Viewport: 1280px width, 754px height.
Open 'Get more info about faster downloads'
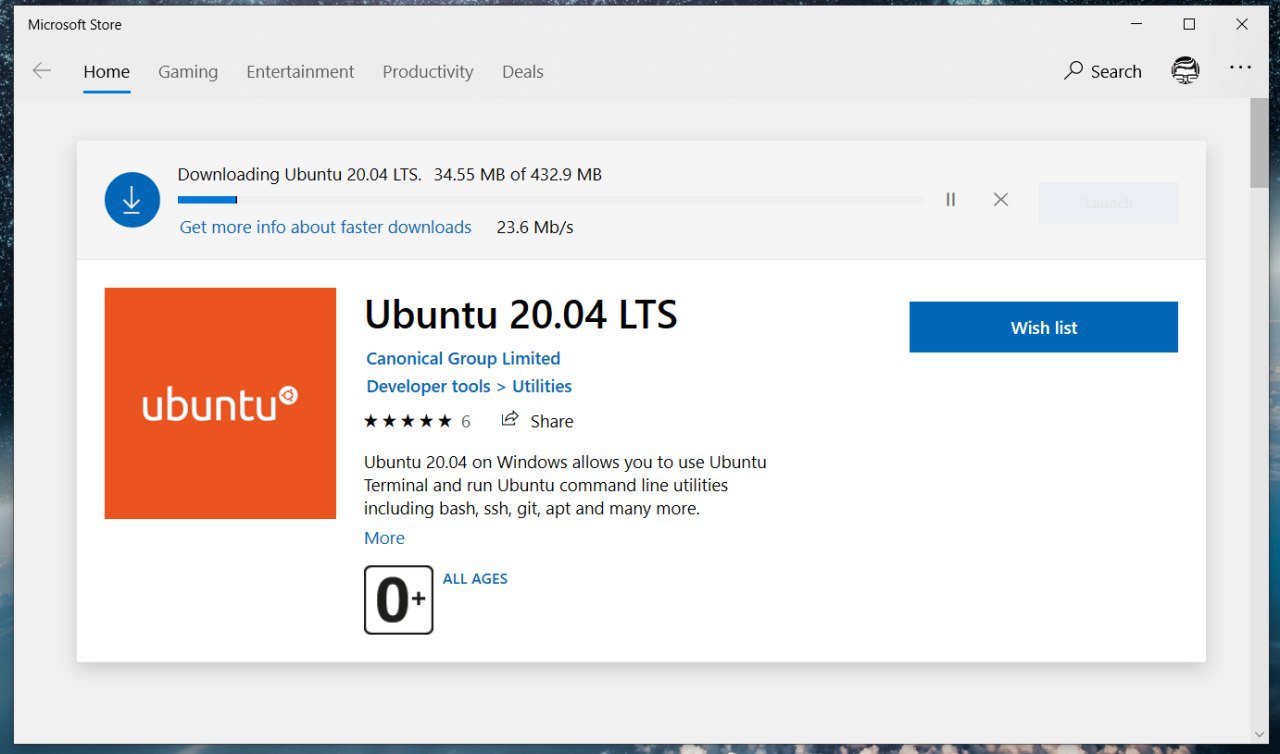tap(325, 227)
